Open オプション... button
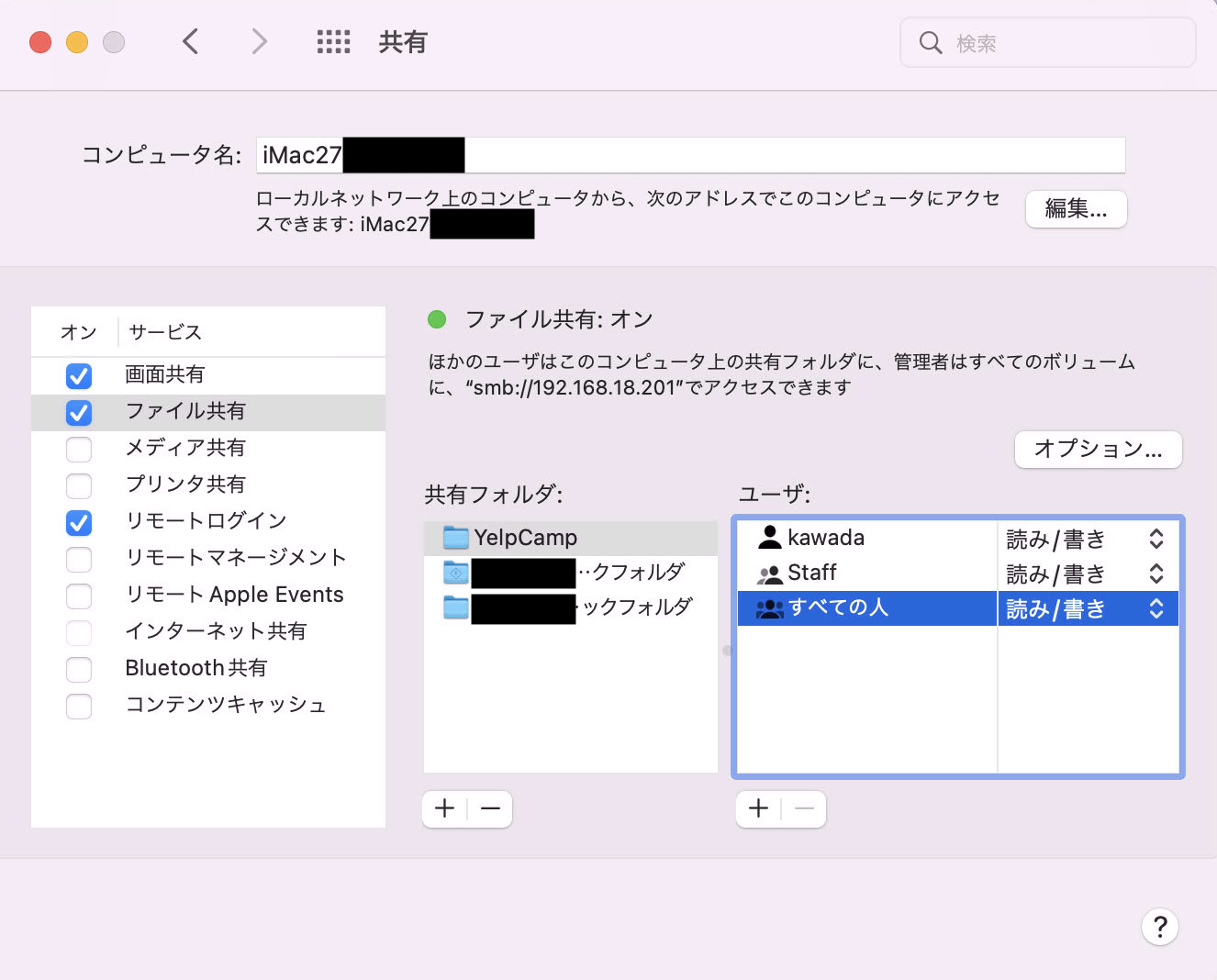1217x980 pixels. [1098, 449]
